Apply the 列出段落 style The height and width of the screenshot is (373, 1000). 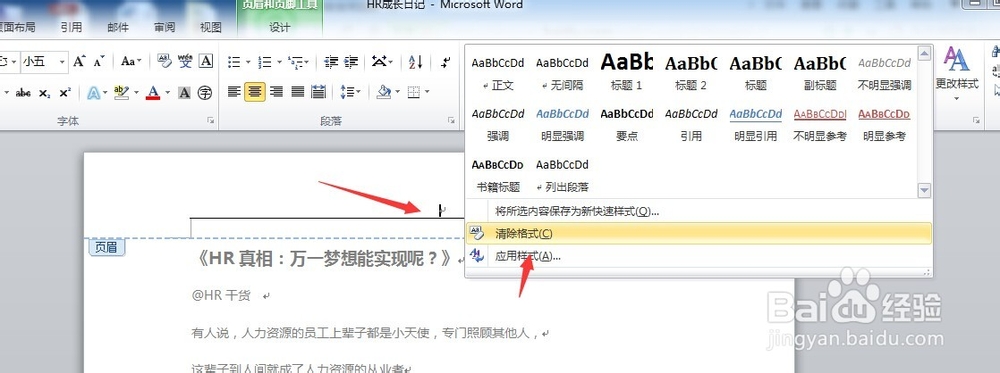pos(562,175)
